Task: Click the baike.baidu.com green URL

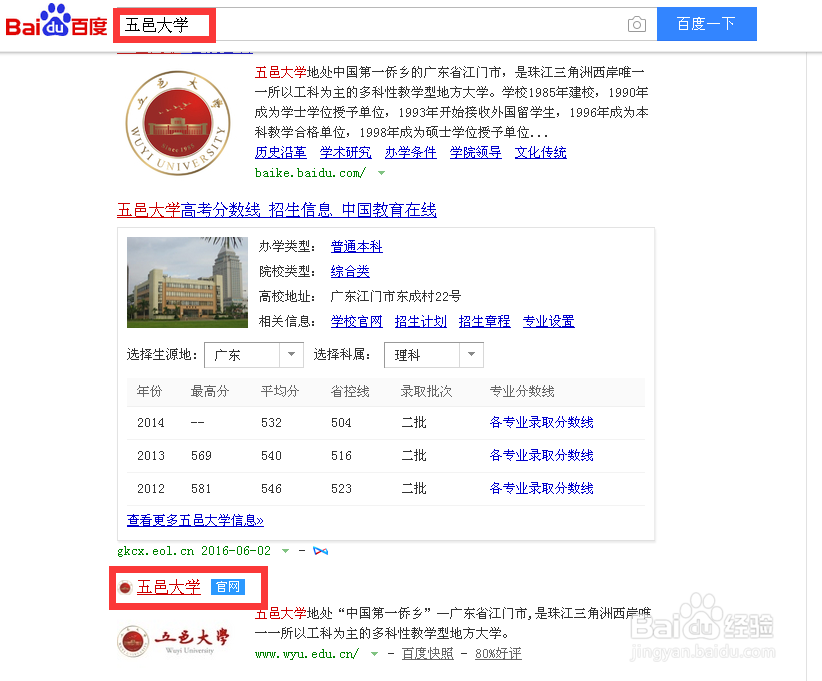Action: point(310,173)
